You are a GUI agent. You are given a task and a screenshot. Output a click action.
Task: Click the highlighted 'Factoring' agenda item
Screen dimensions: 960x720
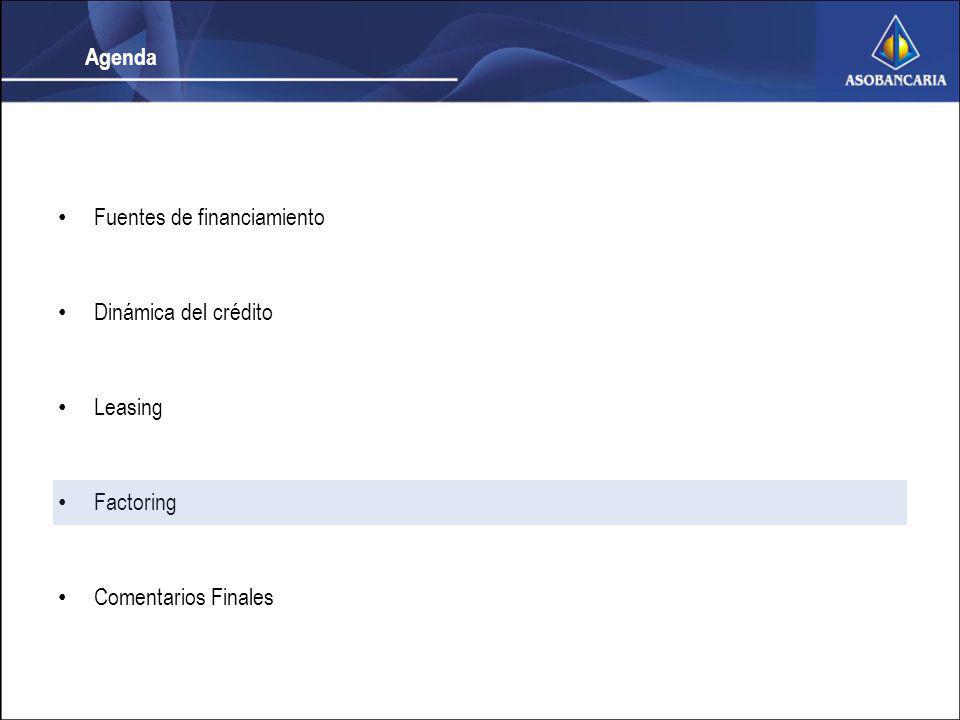tap(479, 502)
